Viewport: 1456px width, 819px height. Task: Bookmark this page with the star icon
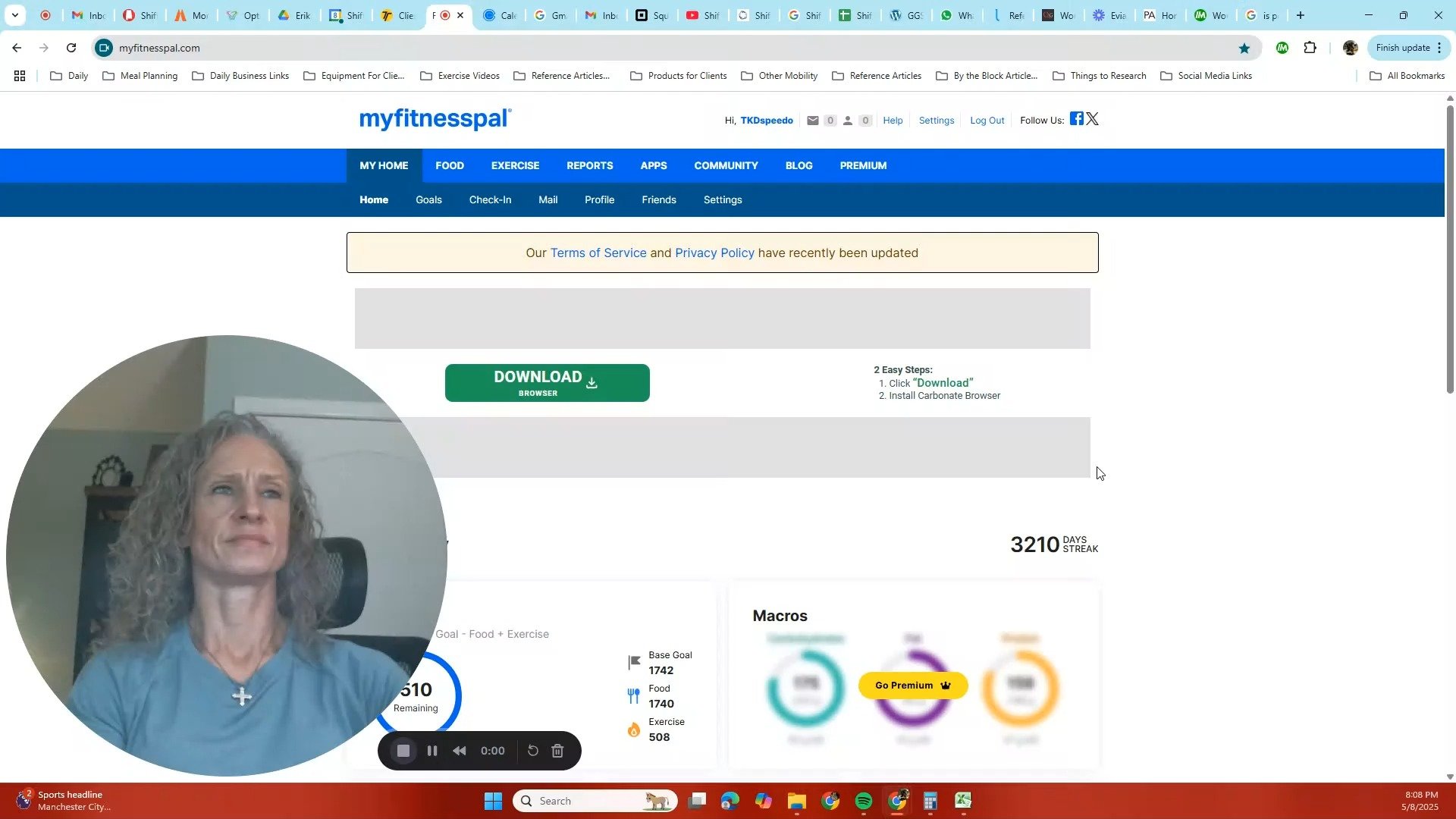pyautogui.click(x=1244, y=49)
